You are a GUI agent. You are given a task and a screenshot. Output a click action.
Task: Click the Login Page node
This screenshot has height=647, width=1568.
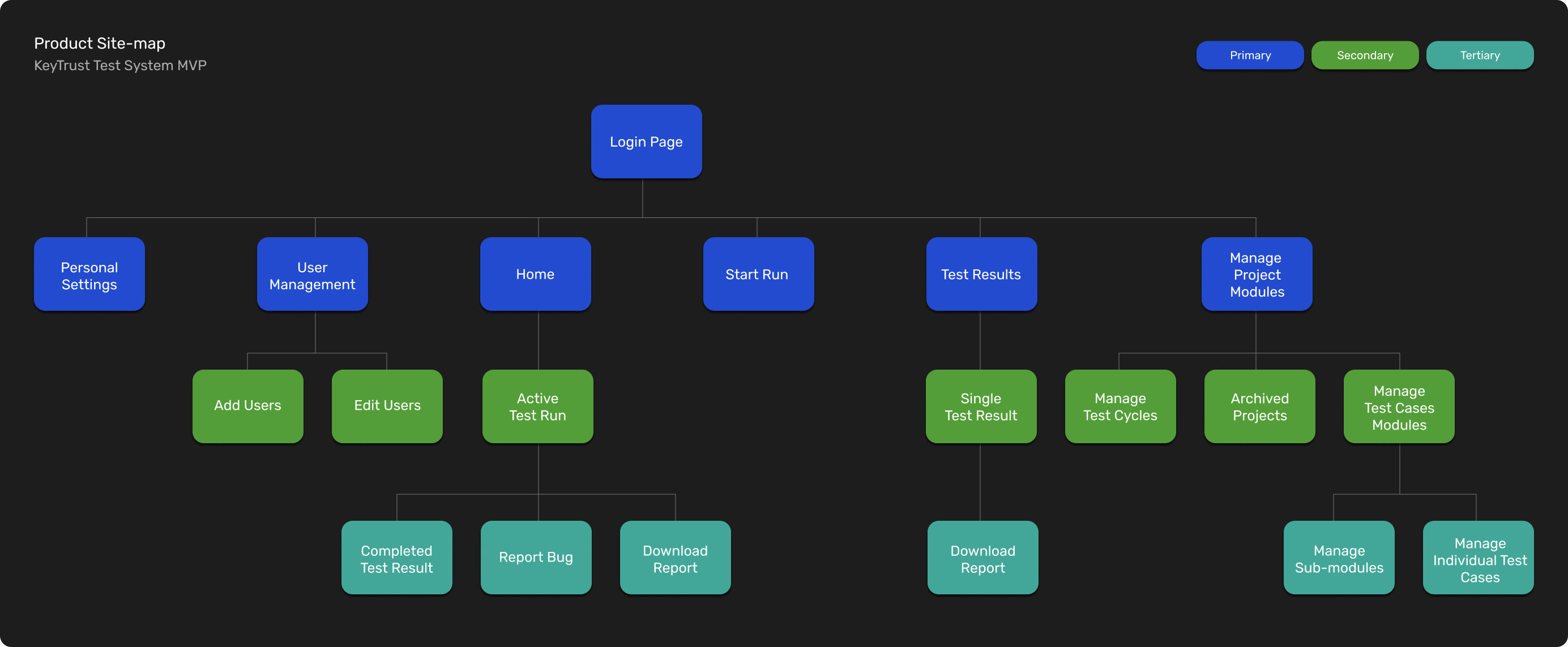pyautogui.click(x=646, y=141)
